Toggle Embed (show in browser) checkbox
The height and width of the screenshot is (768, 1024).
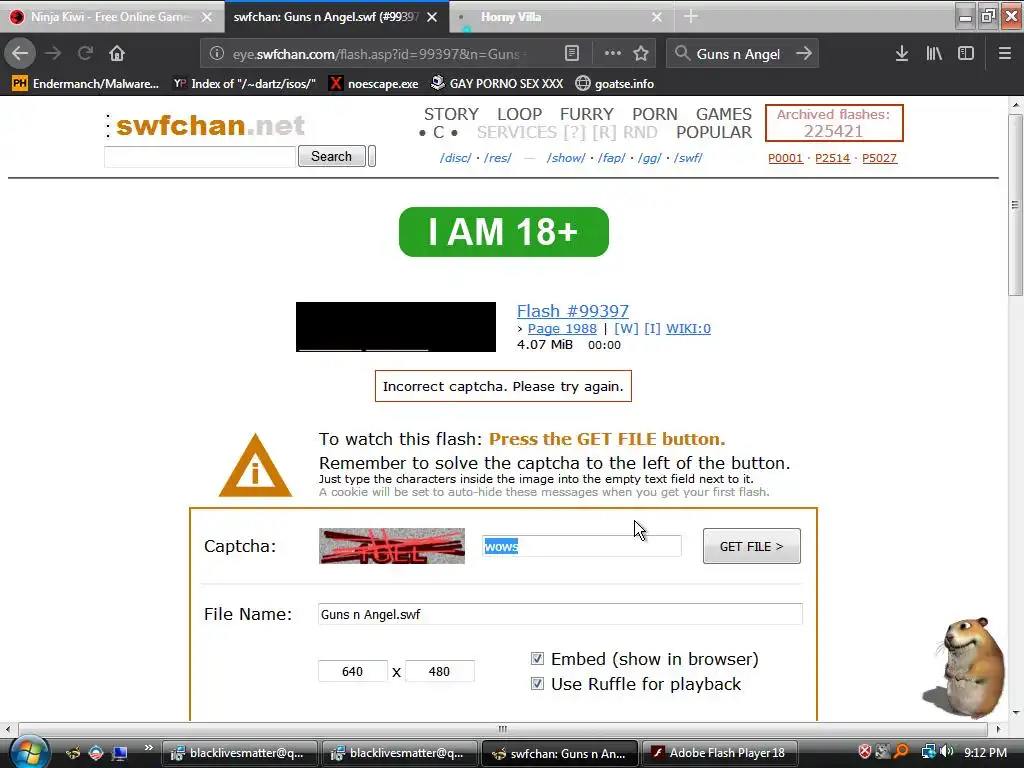537,658
